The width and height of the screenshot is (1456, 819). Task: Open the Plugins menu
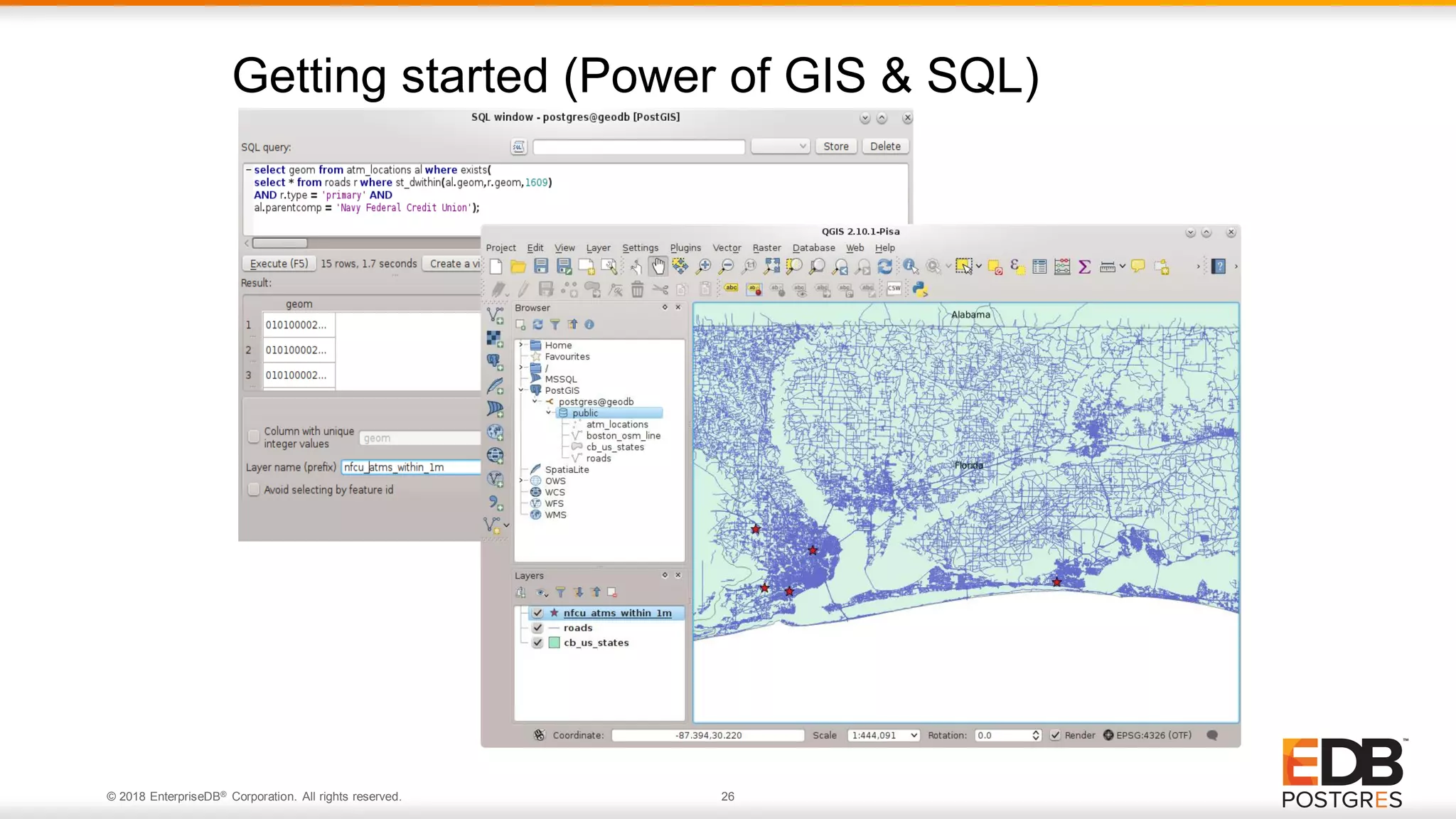tap(685, 247)
